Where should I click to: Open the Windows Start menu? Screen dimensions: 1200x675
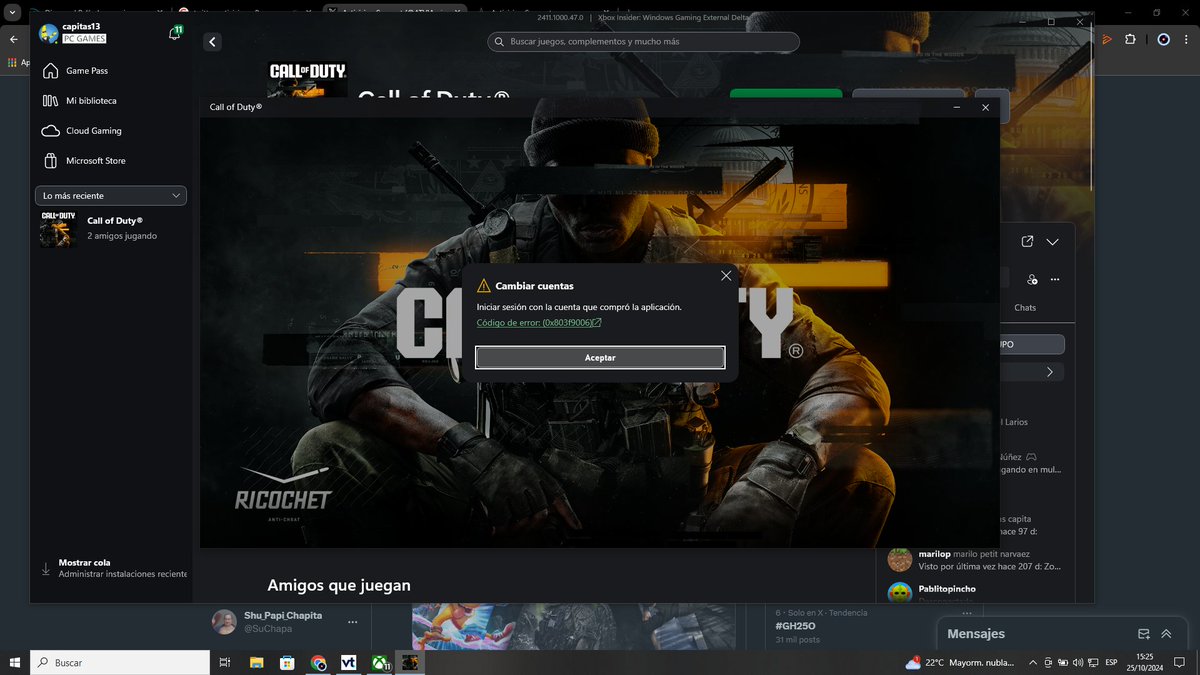pos(15,662)
